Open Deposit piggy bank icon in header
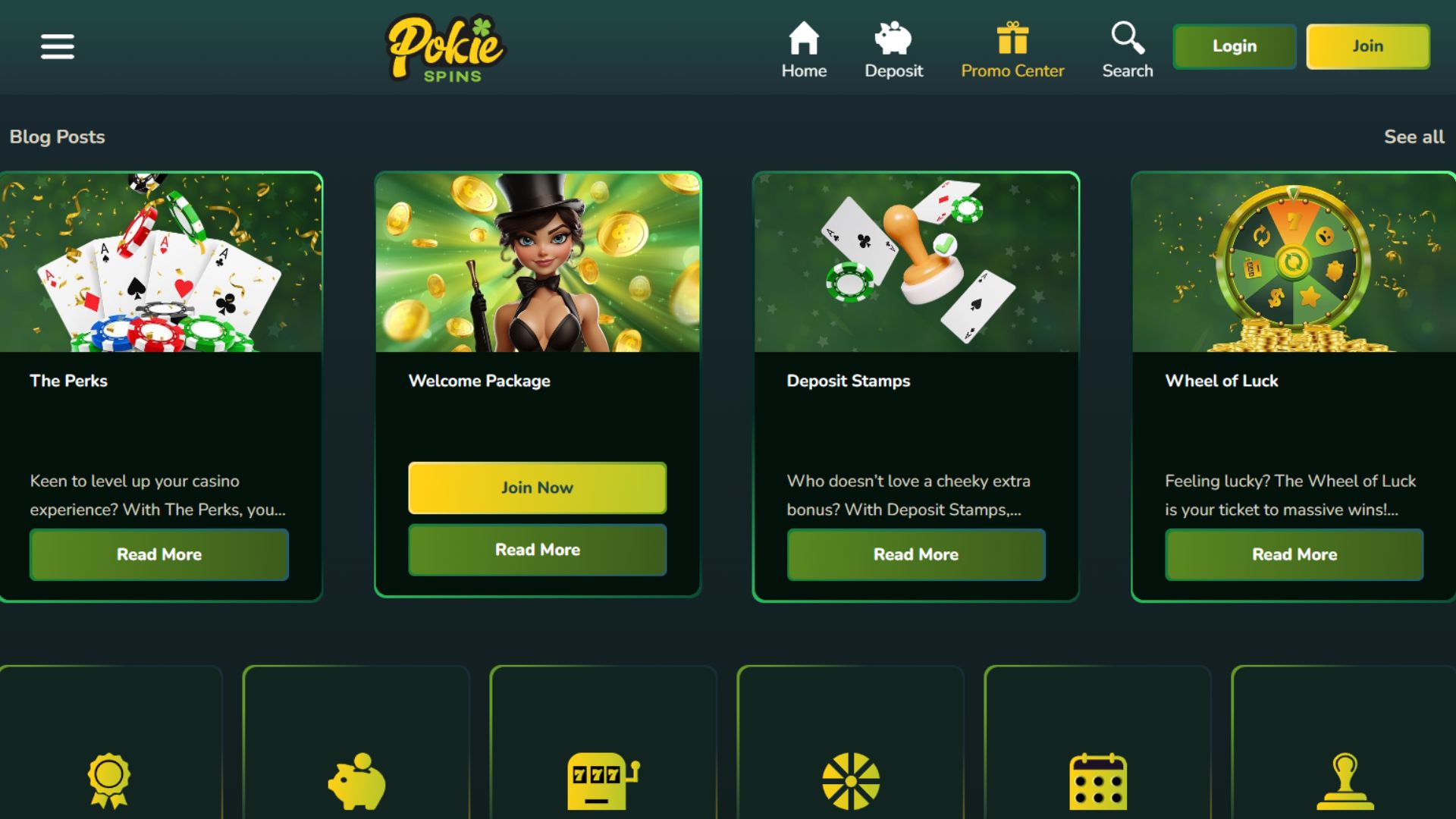The height and width of the screenshot is (819, 1456). [893, 38]
